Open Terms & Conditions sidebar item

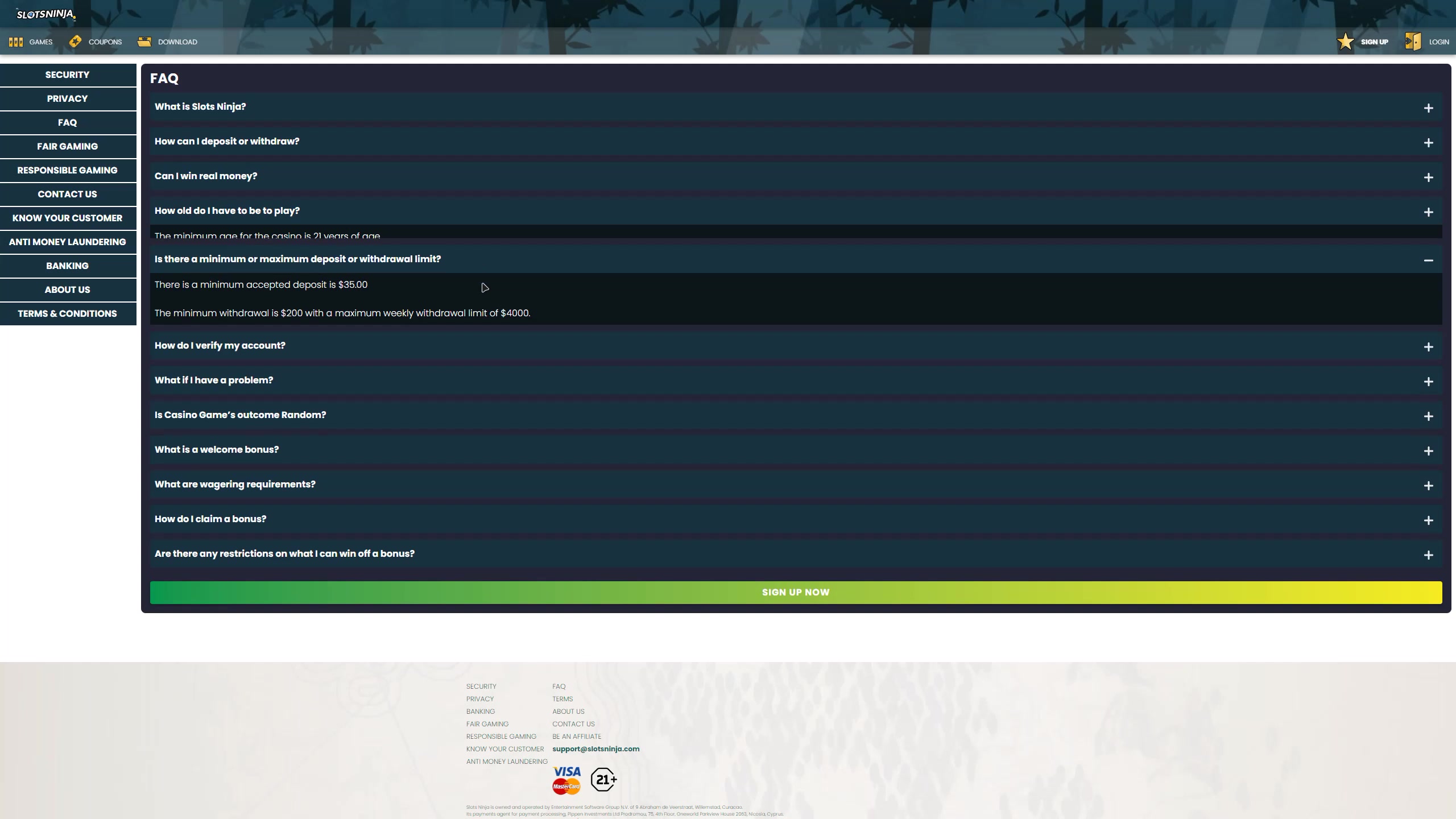click(67, 314)
